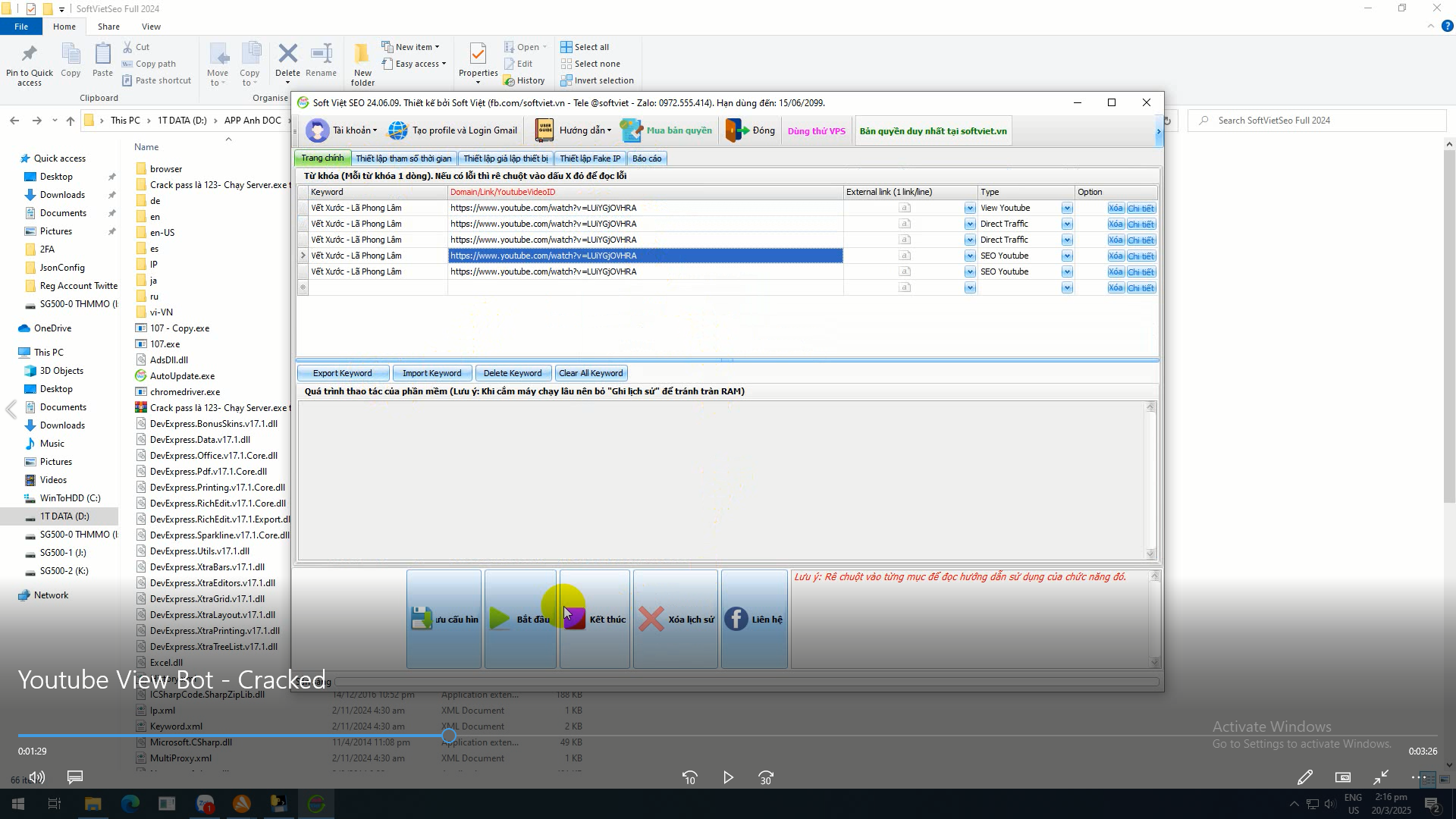
Task: Click the Clear All Keyword button
Action: (591, 373)
